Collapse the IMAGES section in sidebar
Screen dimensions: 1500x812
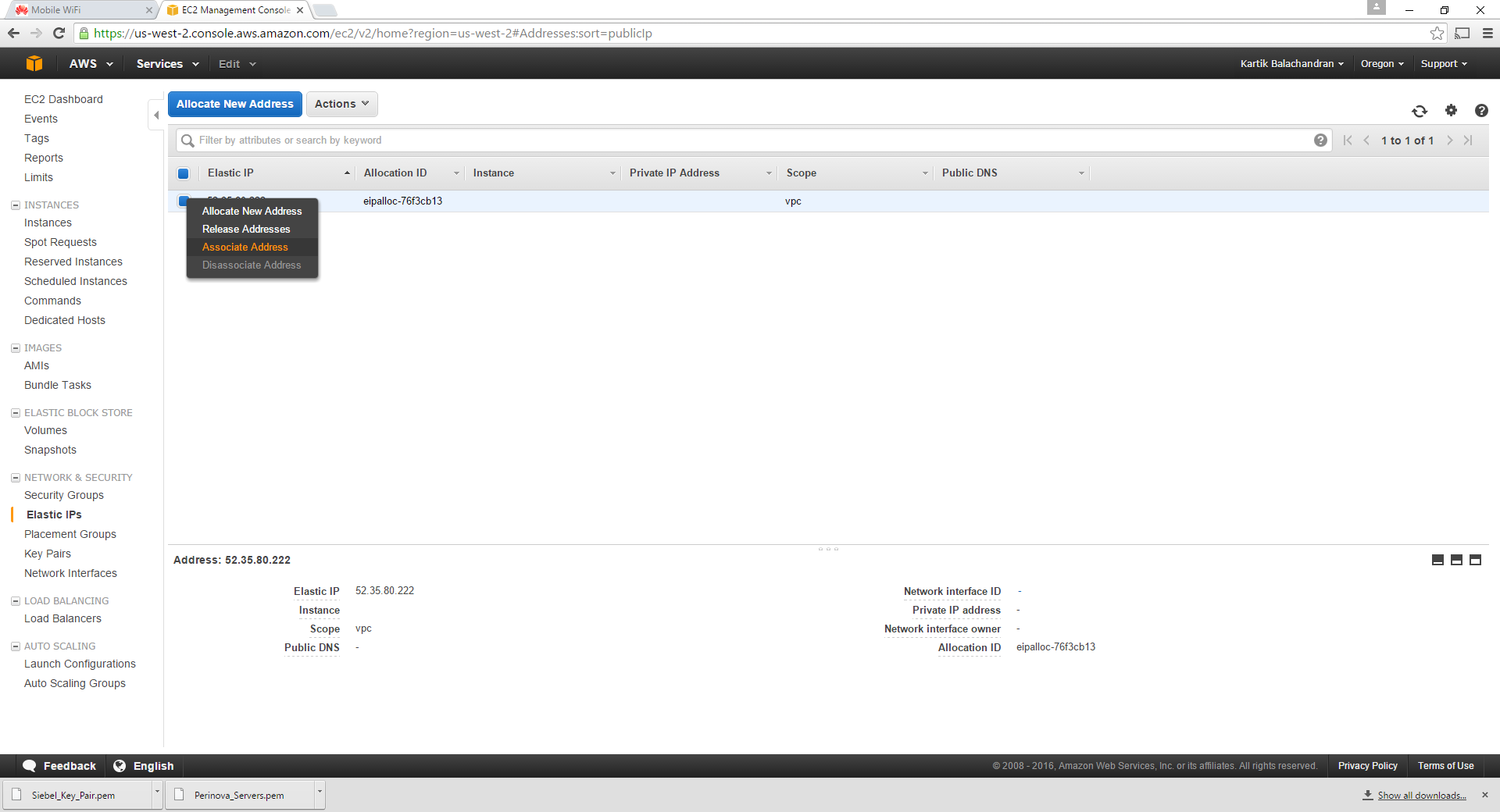(16, 348)
